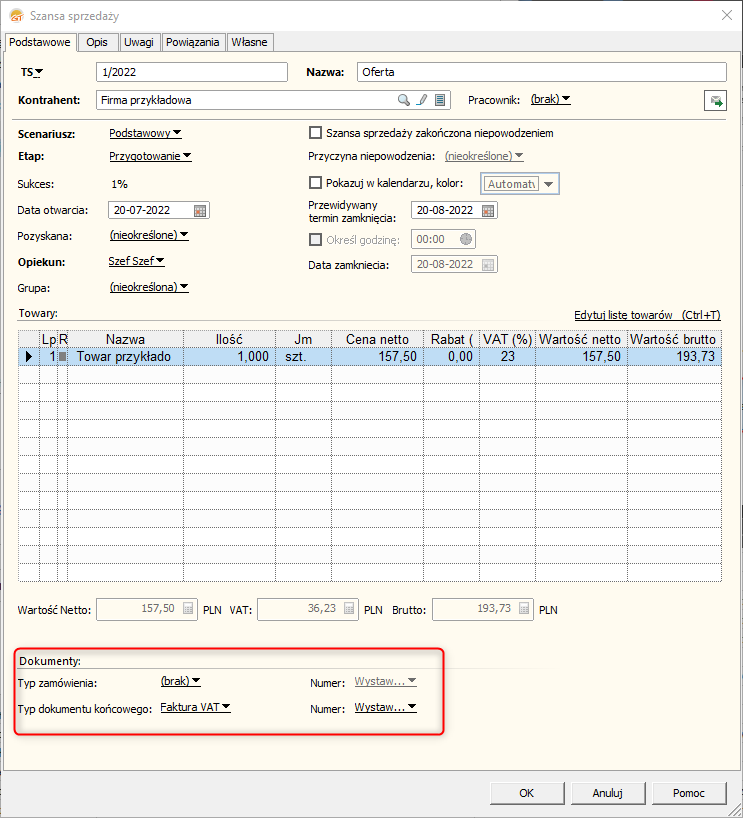Click the Jm cell showing szt.

[x=303, y=357]
